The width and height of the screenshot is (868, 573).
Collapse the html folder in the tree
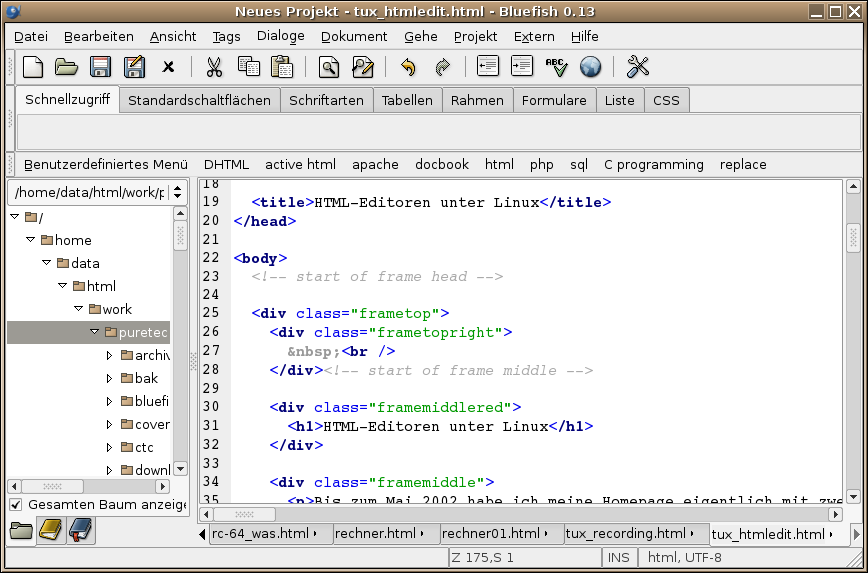[x=63, y=286]
